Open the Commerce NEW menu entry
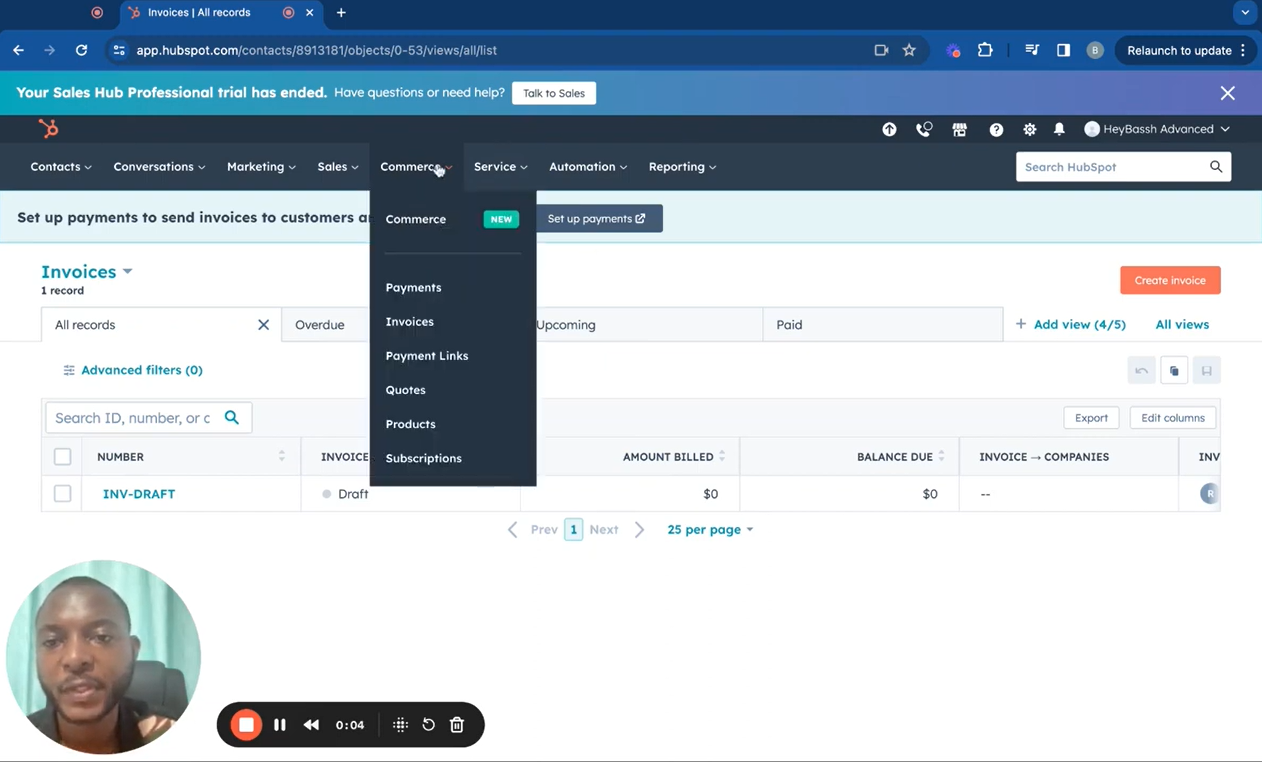 click(x=452, y=219)
